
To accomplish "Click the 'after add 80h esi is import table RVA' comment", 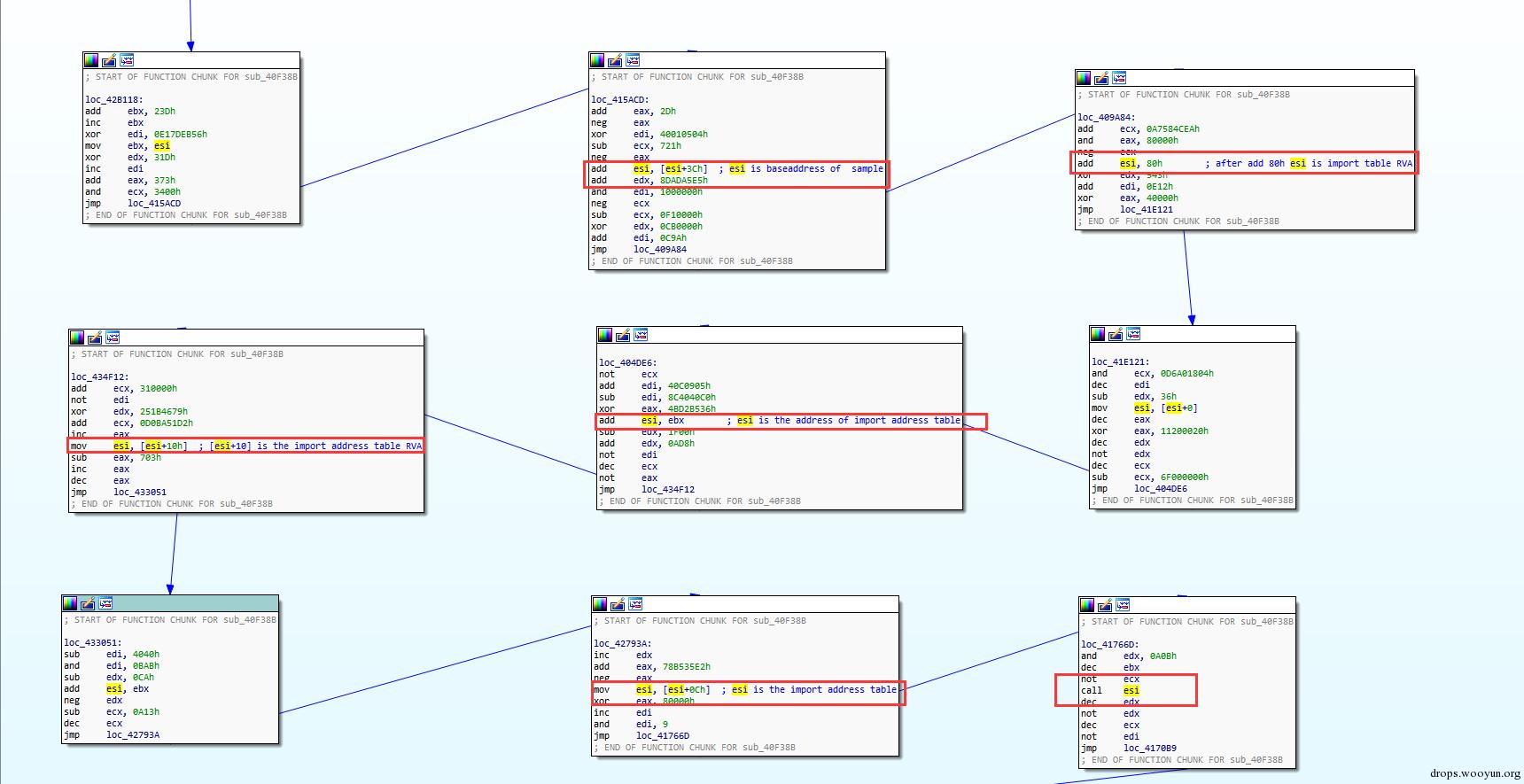I will click(1309, 163).
